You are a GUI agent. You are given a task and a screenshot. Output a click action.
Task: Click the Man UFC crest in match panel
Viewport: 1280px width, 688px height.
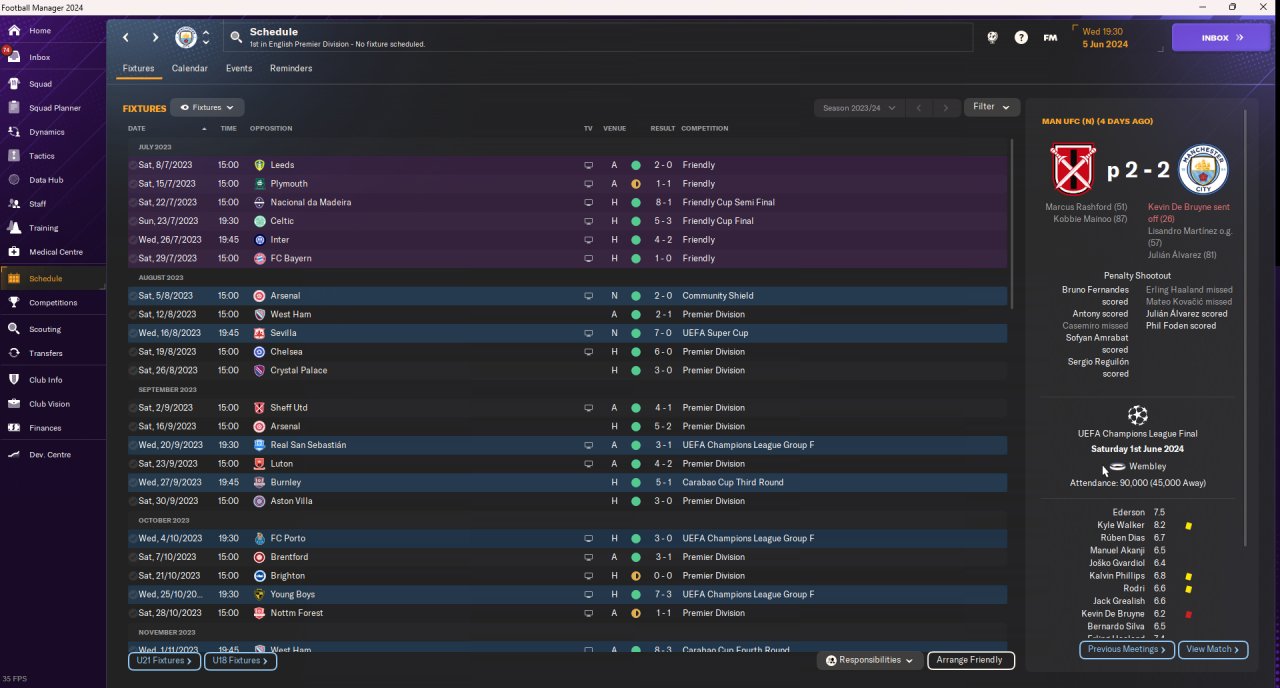tap(1073, 169)
